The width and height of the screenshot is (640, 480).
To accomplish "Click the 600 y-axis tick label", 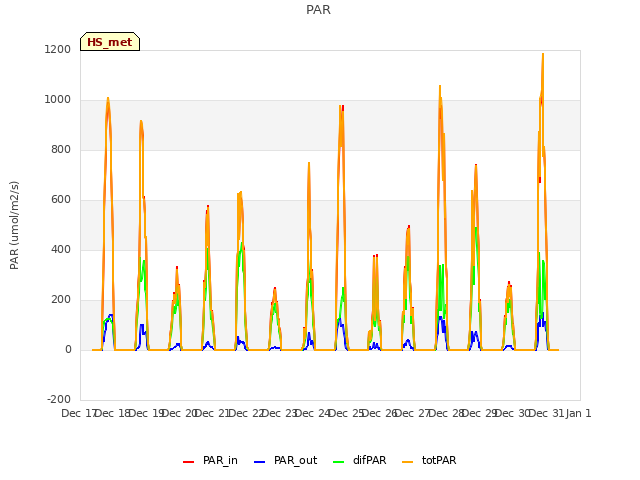I will tap(61, 200).
